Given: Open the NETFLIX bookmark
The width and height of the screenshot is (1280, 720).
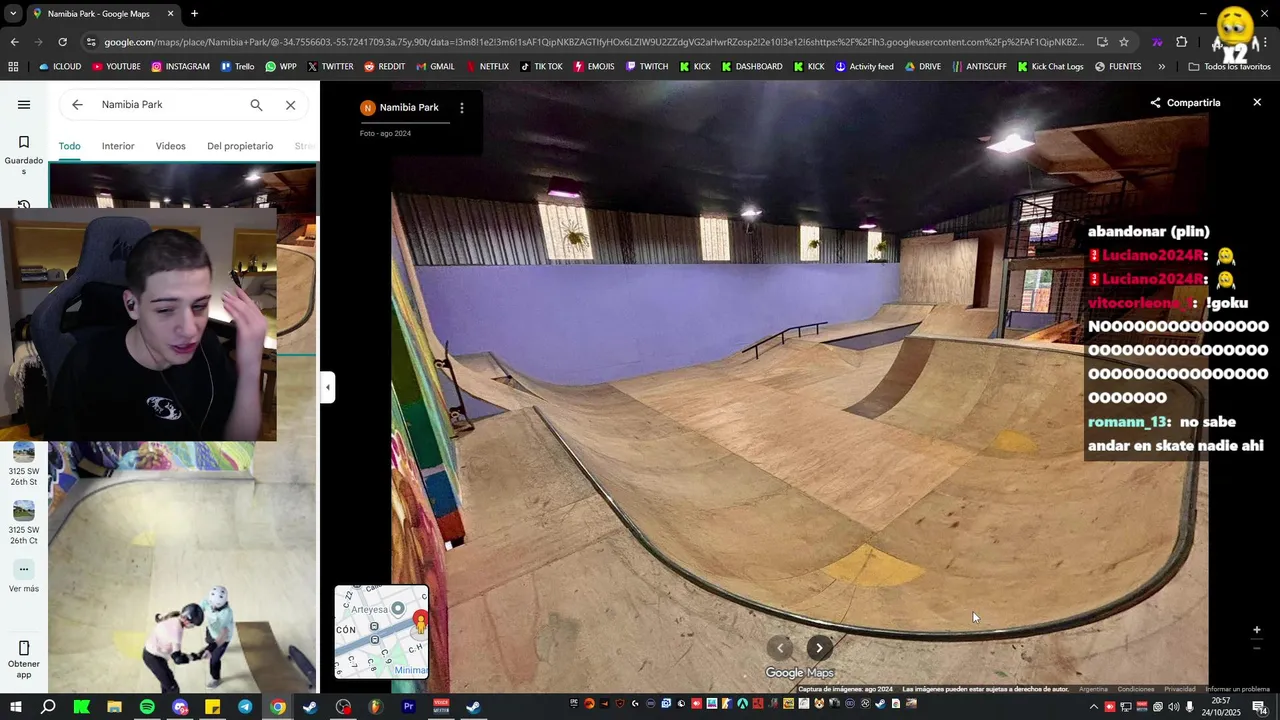Looking at the screenshot, I should click(487, 67).
